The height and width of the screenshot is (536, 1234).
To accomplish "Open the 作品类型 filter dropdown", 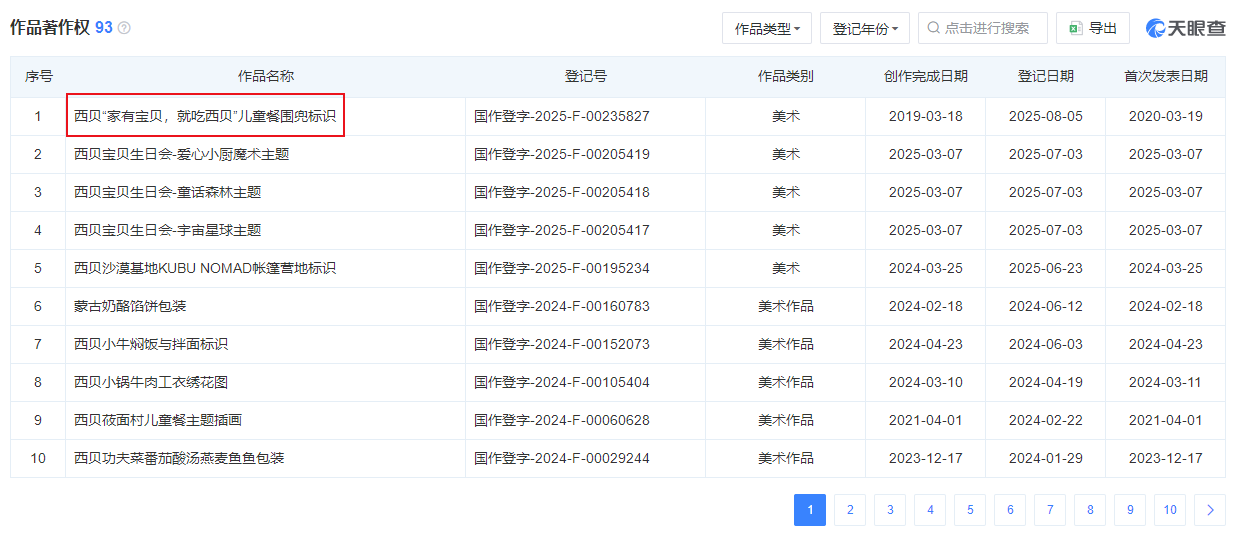I will coord(767,29).
